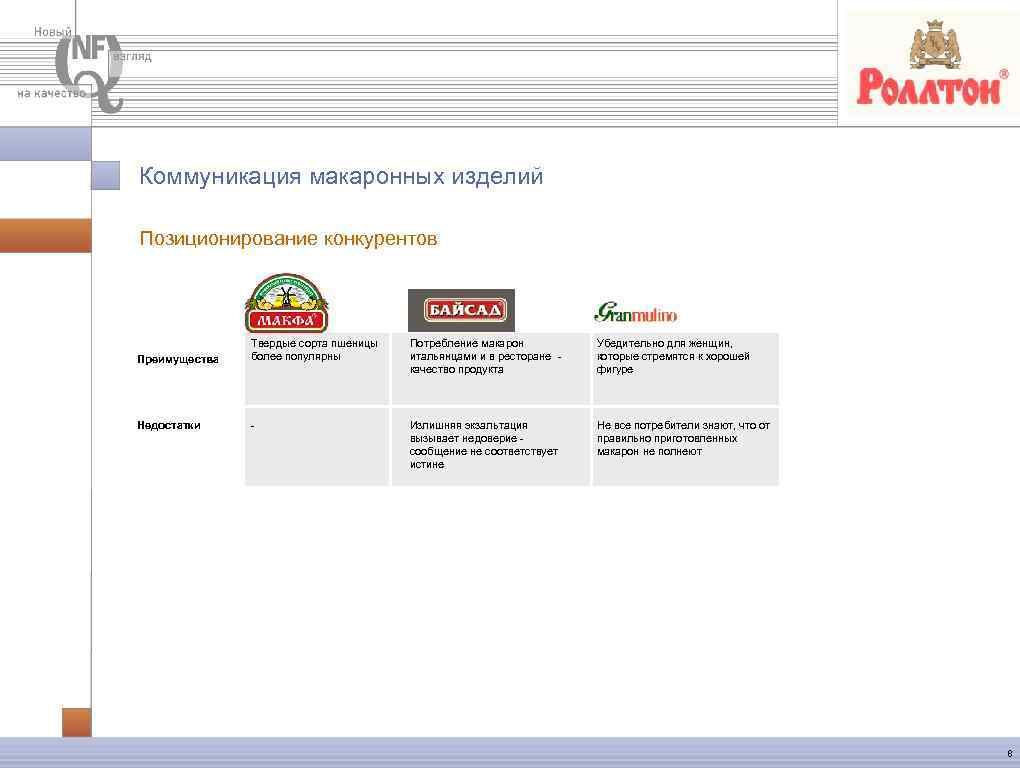Click cell 'Потребление макарон итальянцами и в ресторане'

(490, 369)
